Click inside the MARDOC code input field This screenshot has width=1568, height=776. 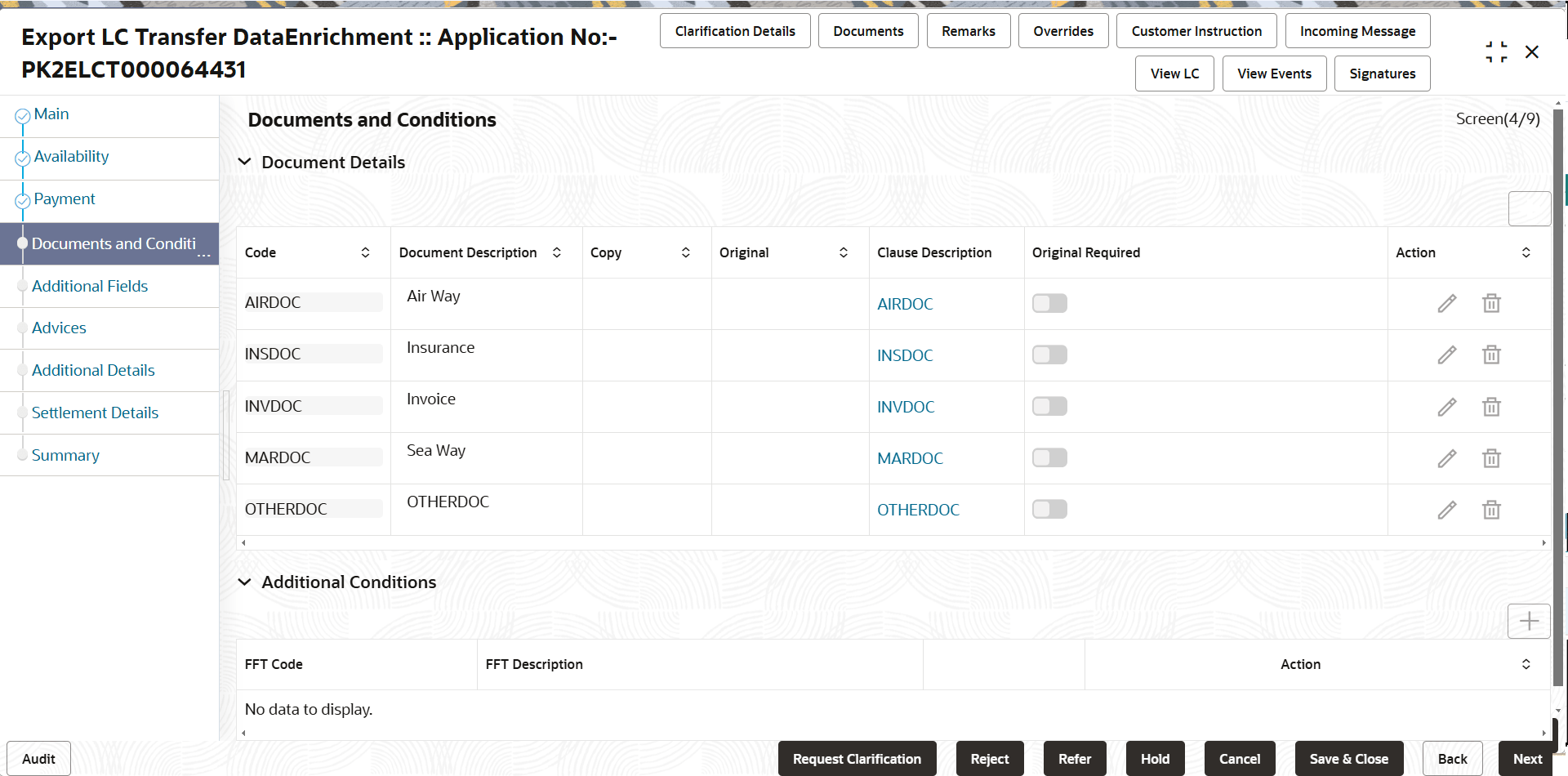tap(313, 457)
